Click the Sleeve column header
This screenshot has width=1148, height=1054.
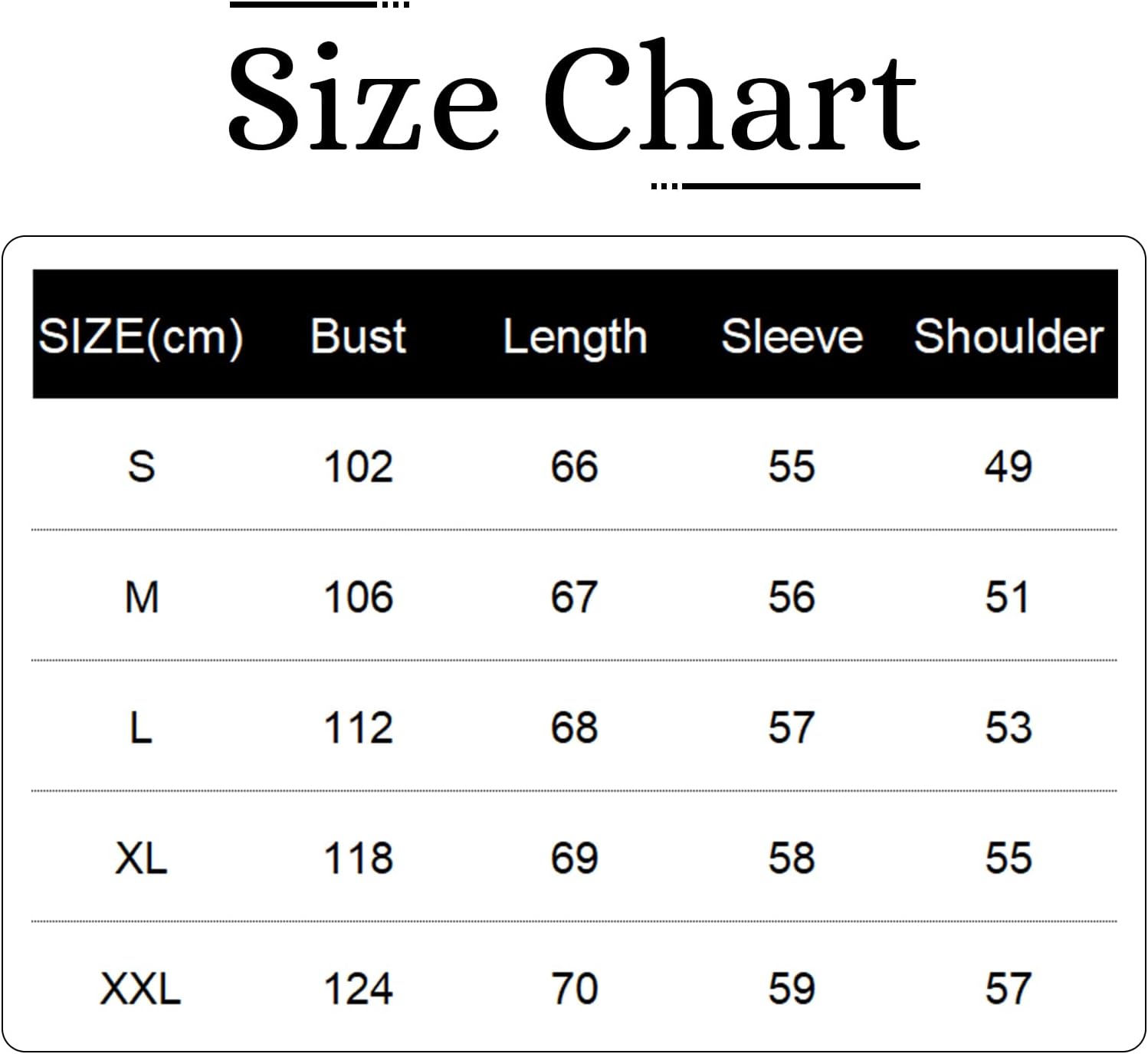[x=792, y=337]
